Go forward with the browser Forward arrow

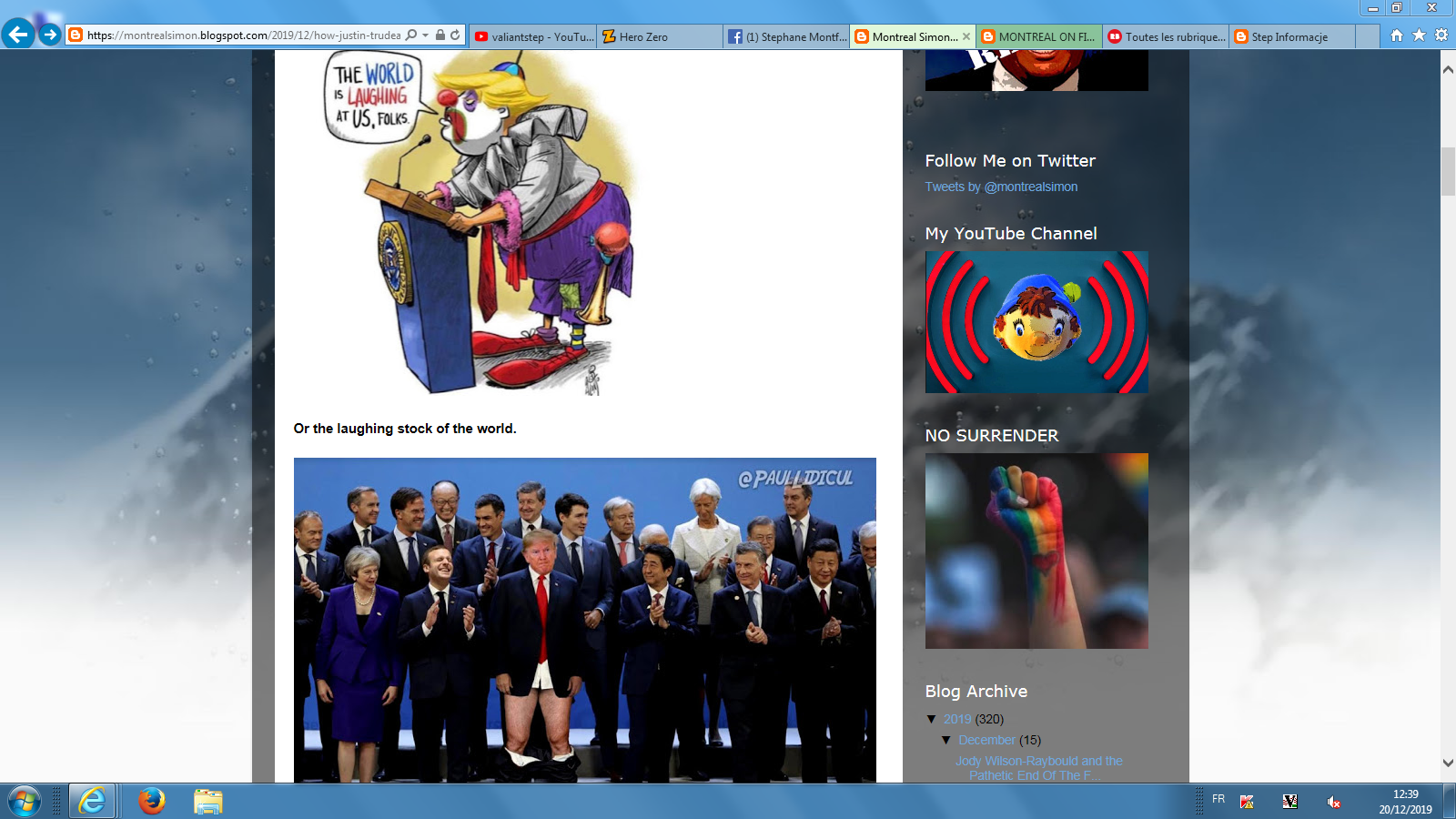50,35
